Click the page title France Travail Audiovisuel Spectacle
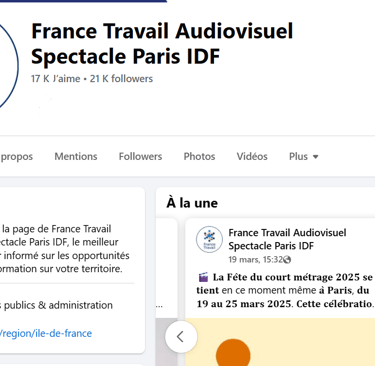 pyautogui.click(x=162, y=44)
